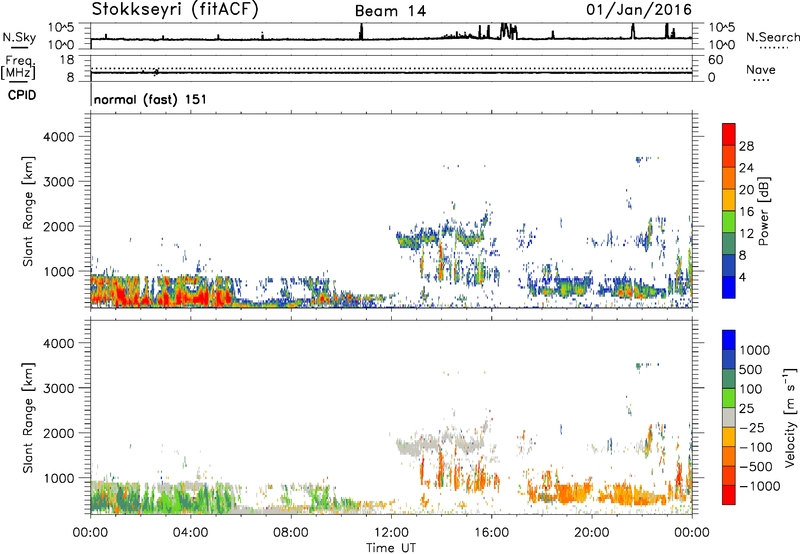Click the "-100" label on the velocity colorbar
The width and height of the screenshot is (800, 554).
(x=756, y=447)
